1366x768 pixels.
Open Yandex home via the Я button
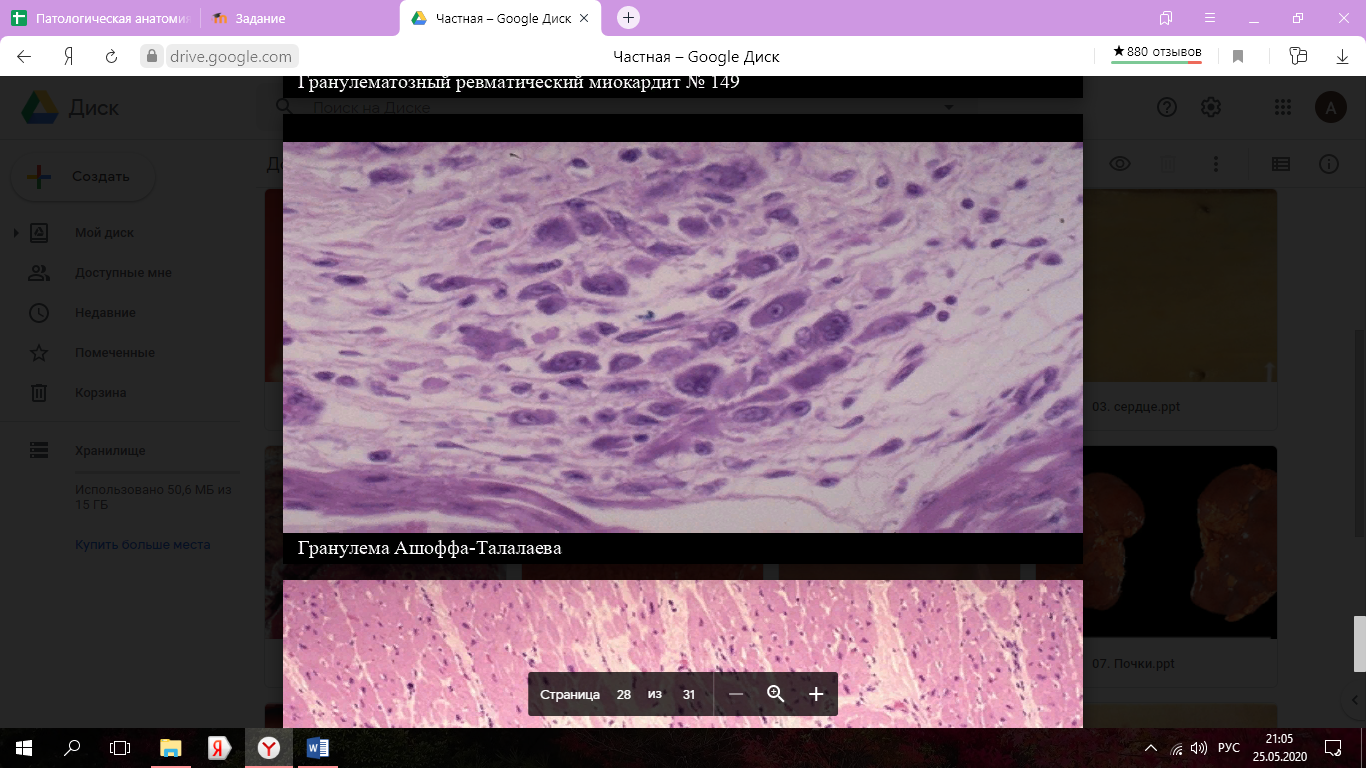click(x=69, y=57)
